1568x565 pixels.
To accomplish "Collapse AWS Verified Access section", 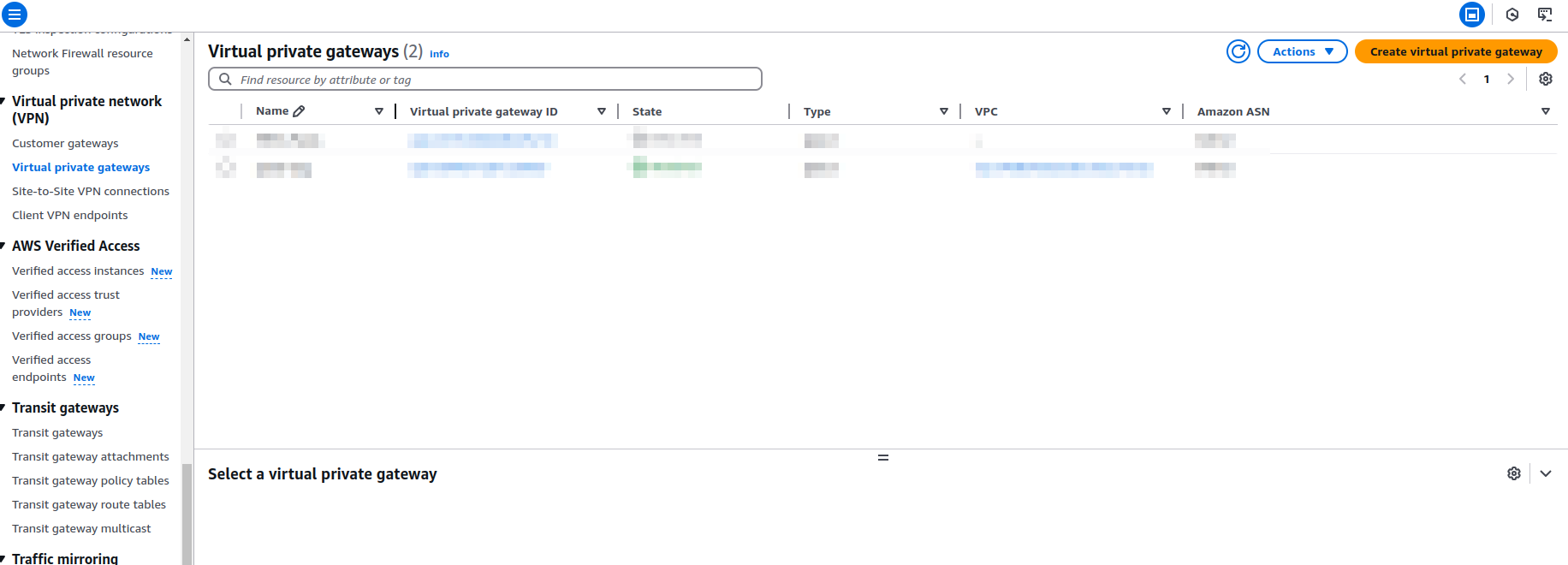I will [x=3, y=246].
